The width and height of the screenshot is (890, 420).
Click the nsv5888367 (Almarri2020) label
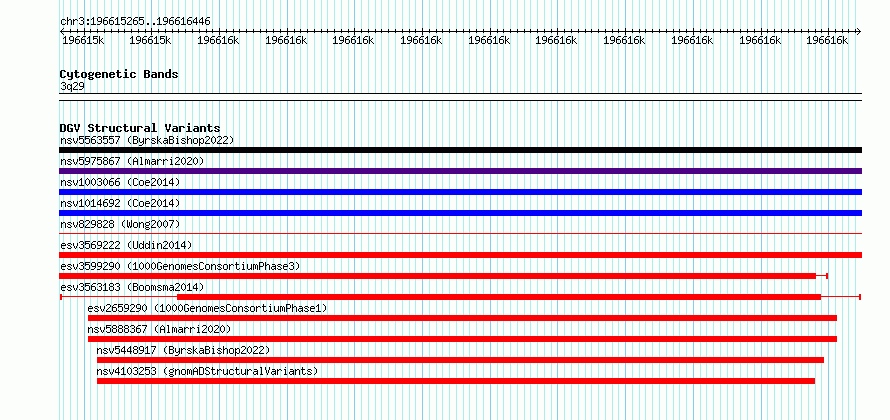click(x=159, y=329)
